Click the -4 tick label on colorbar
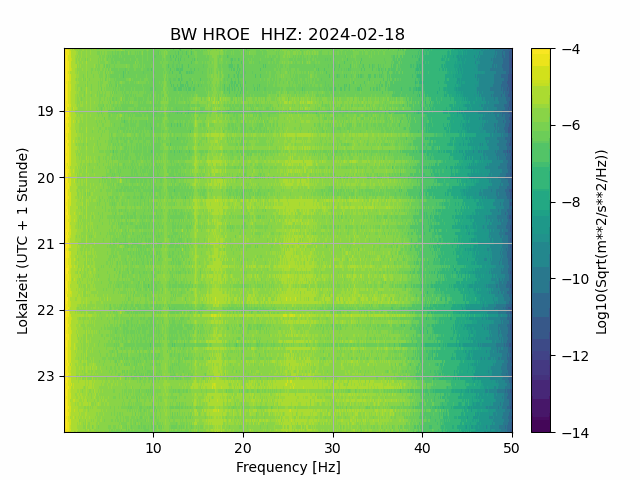The height and width of the screenshot is (480, 640). pyautogui.click(x=570, y=49)
